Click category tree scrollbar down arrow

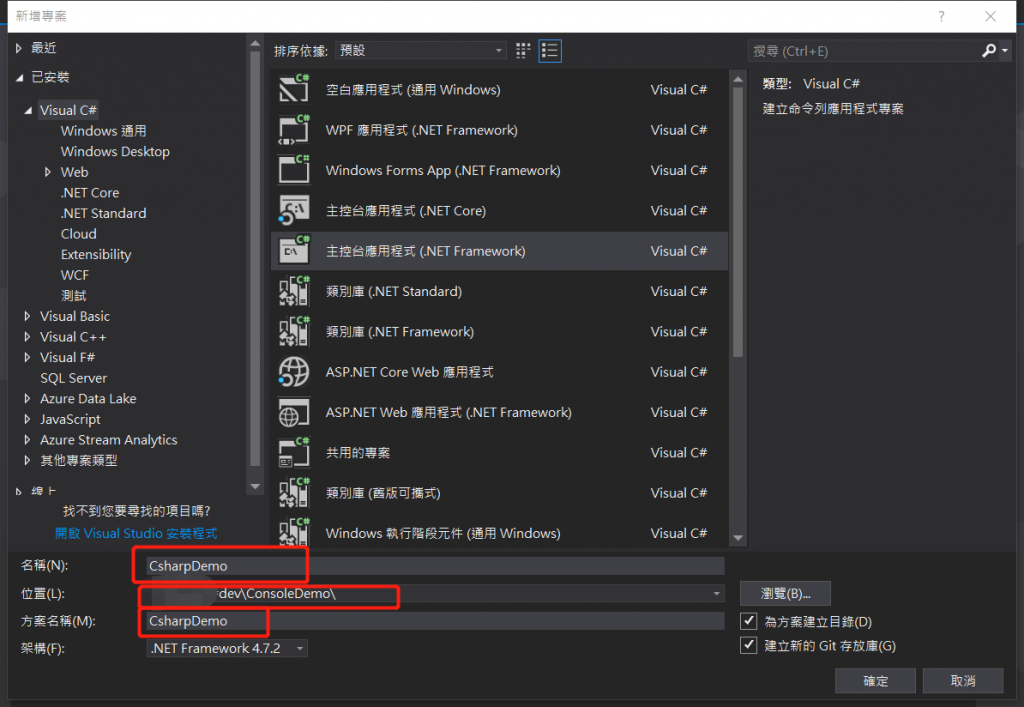[255, 486]
